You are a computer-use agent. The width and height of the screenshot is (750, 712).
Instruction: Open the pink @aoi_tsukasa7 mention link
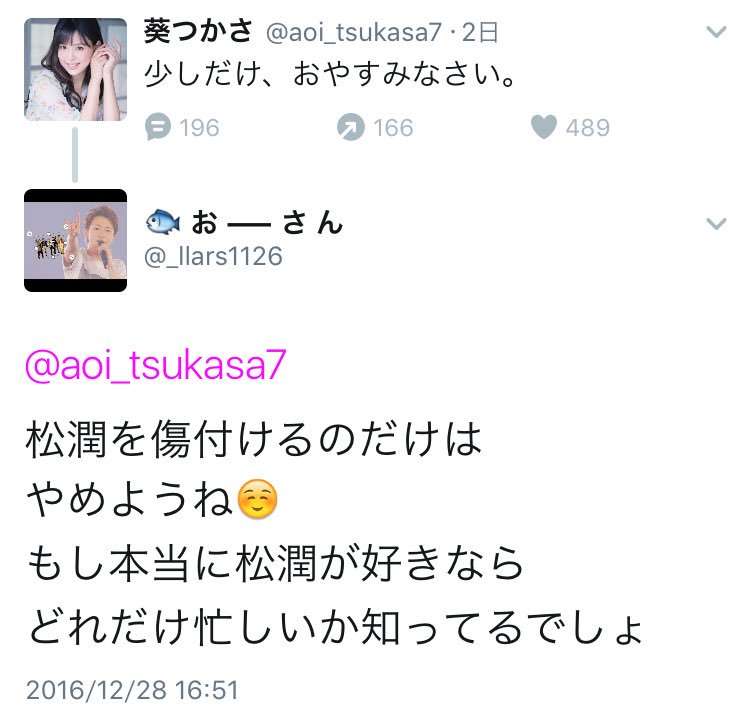pos(155,365)
